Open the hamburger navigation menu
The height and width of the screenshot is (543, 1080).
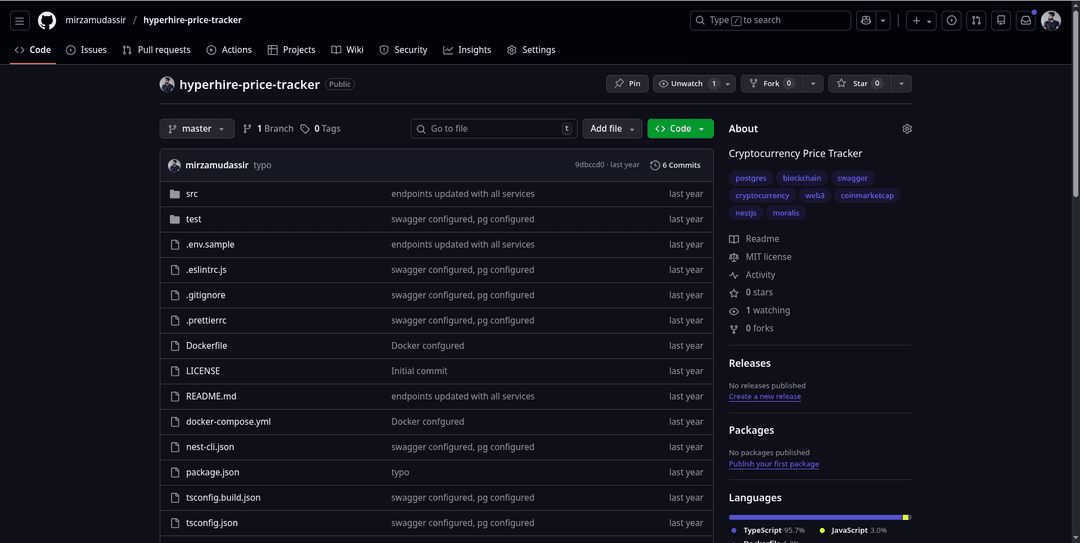(x=19, y=21)
